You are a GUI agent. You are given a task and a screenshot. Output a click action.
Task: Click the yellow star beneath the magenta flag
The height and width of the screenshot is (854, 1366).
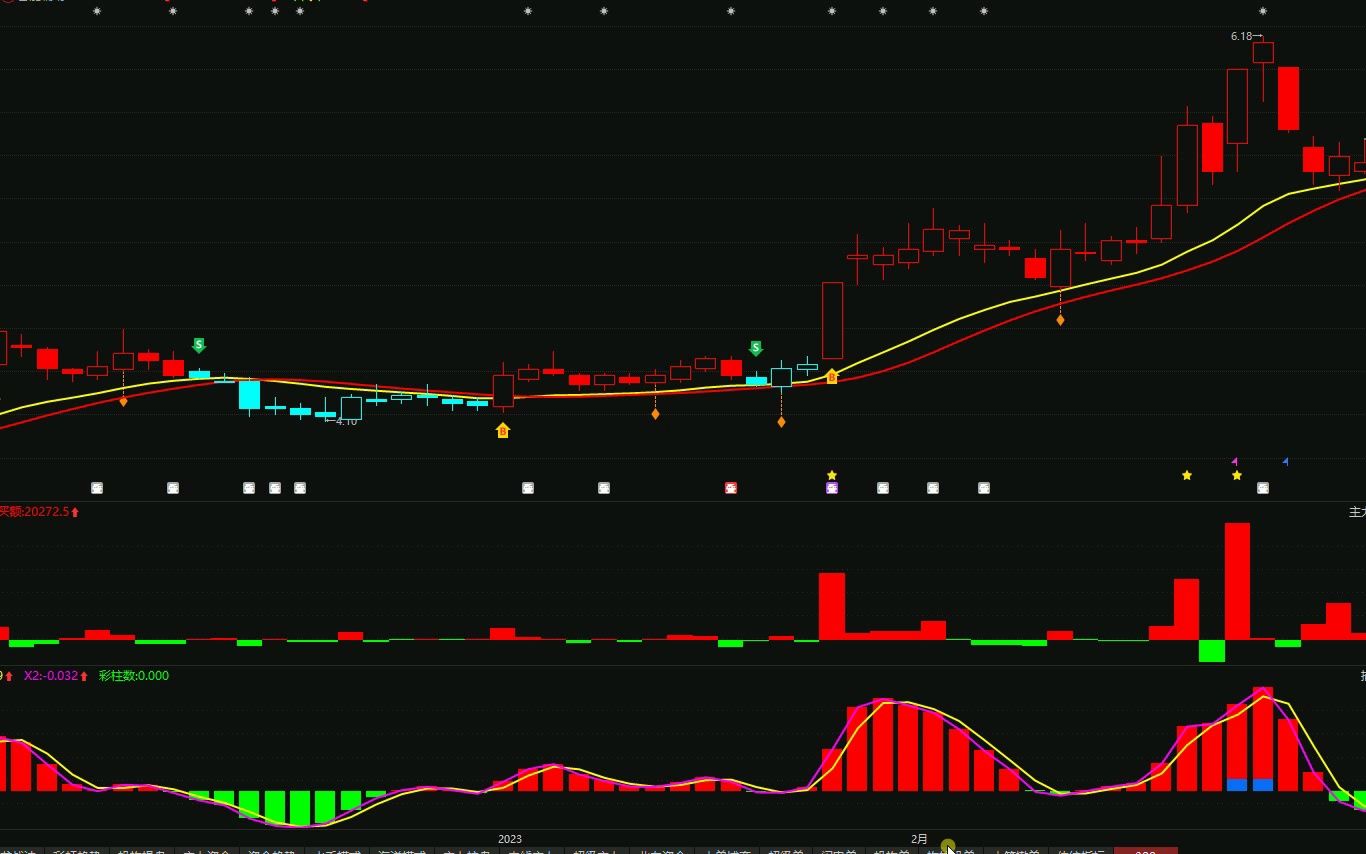(1237, 475)
